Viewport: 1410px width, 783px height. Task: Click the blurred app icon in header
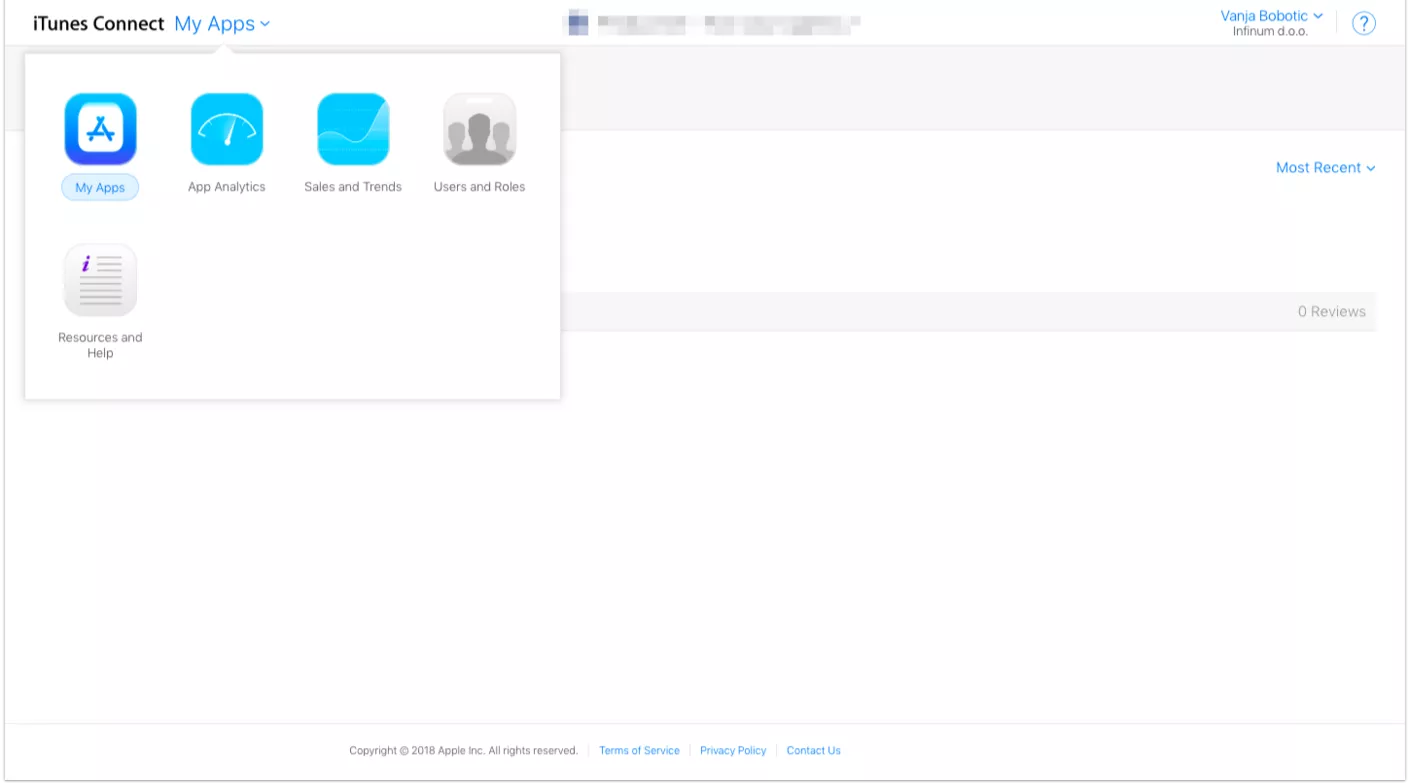(x=578, y=22)
